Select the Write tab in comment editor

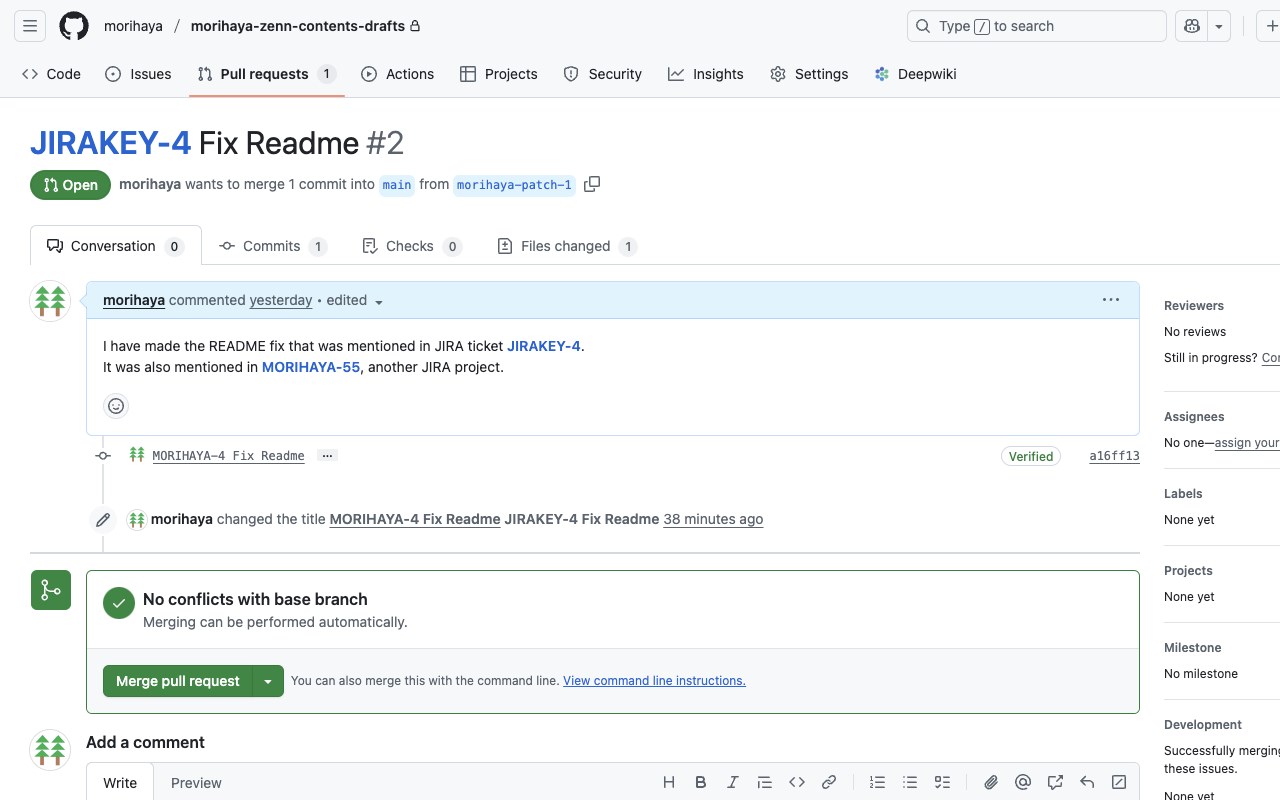[x=120, y=783]
